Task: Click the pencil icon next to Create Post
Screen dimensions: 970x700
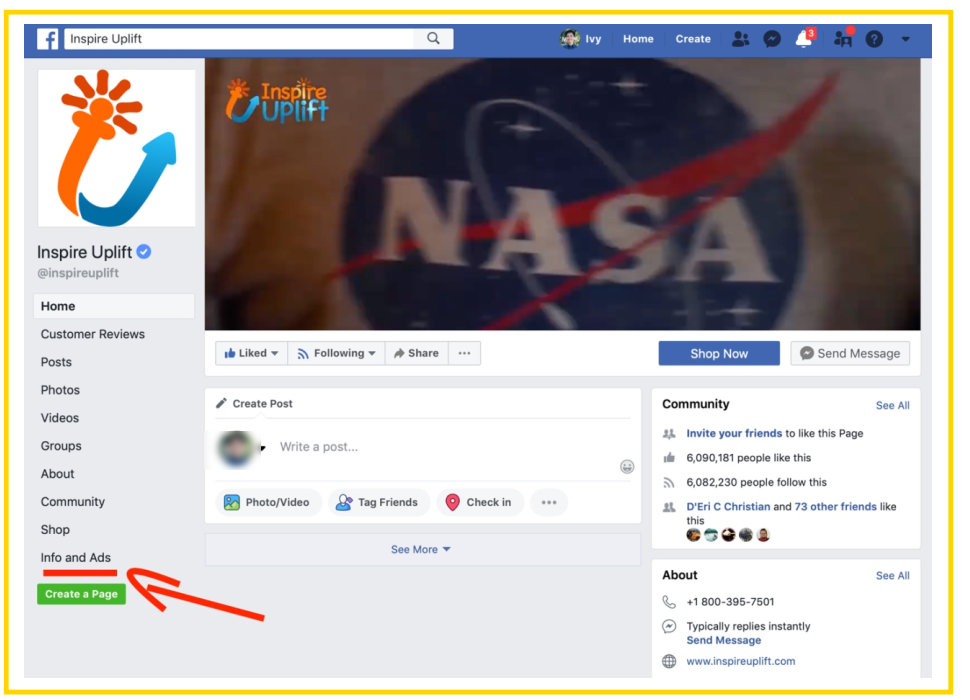Action: 221,403
